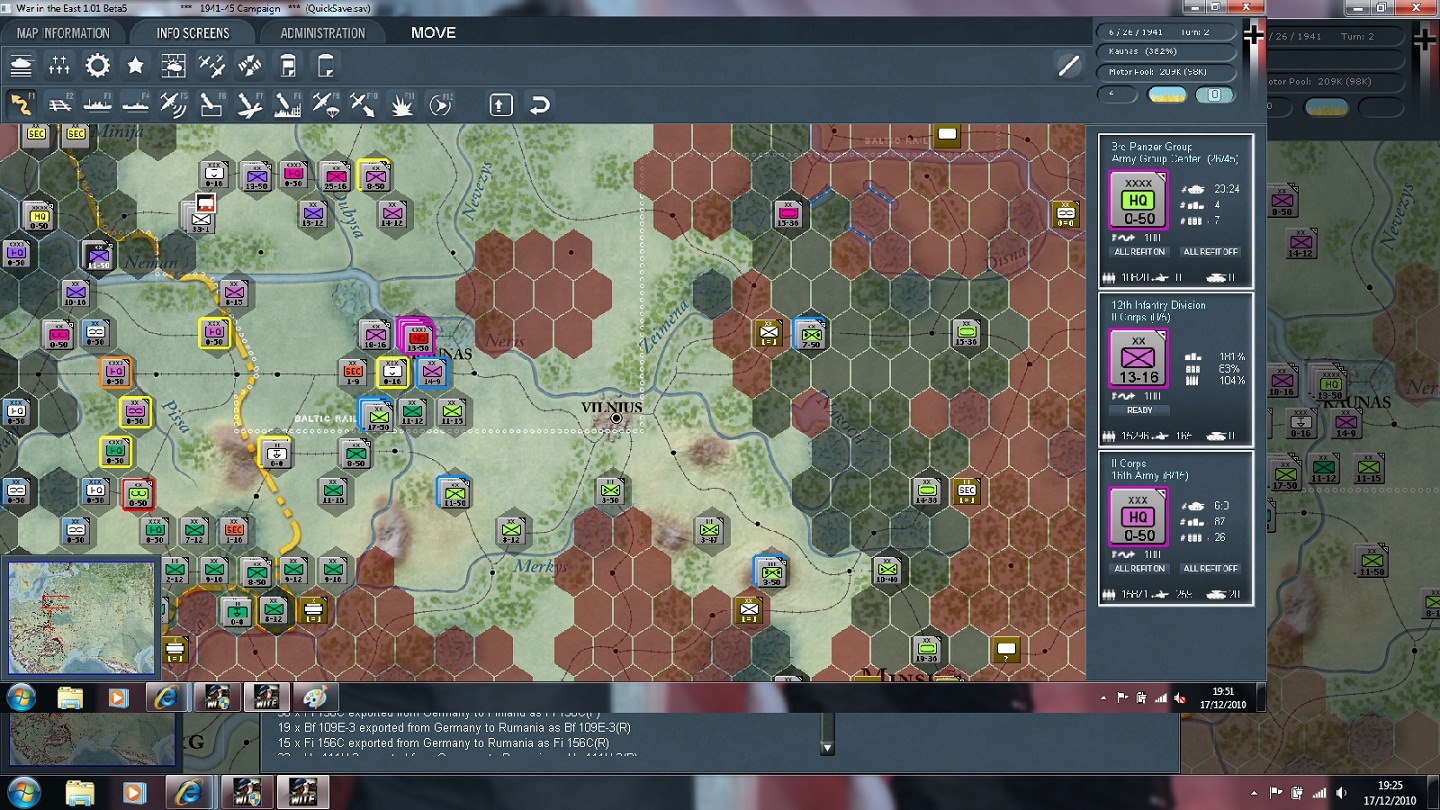1440x810 pixels.
Task: Select the 10-40 unit counter on the map
Action: [887, 570]
